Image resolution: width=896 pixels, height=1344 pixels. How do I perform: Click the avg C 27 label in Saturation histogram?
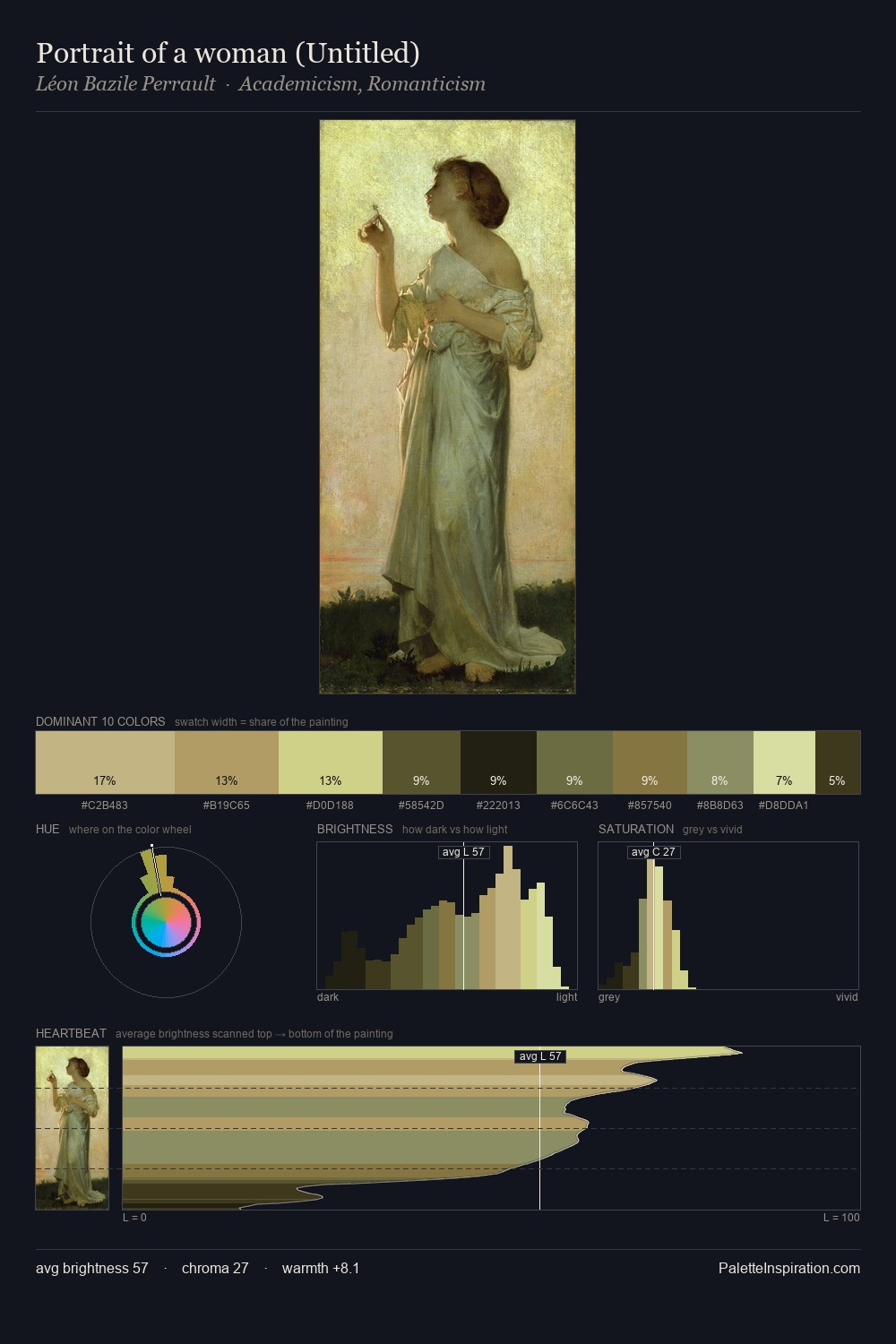654,852
